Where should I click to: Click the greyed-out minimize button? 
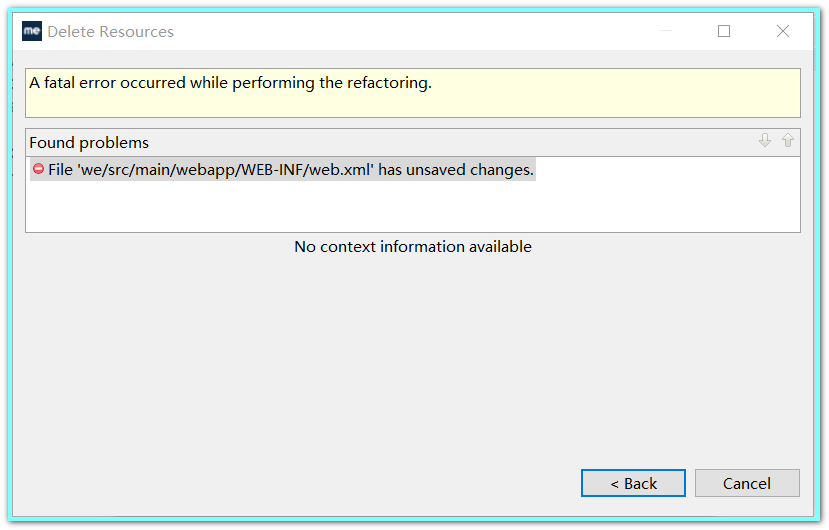point(666,31)
